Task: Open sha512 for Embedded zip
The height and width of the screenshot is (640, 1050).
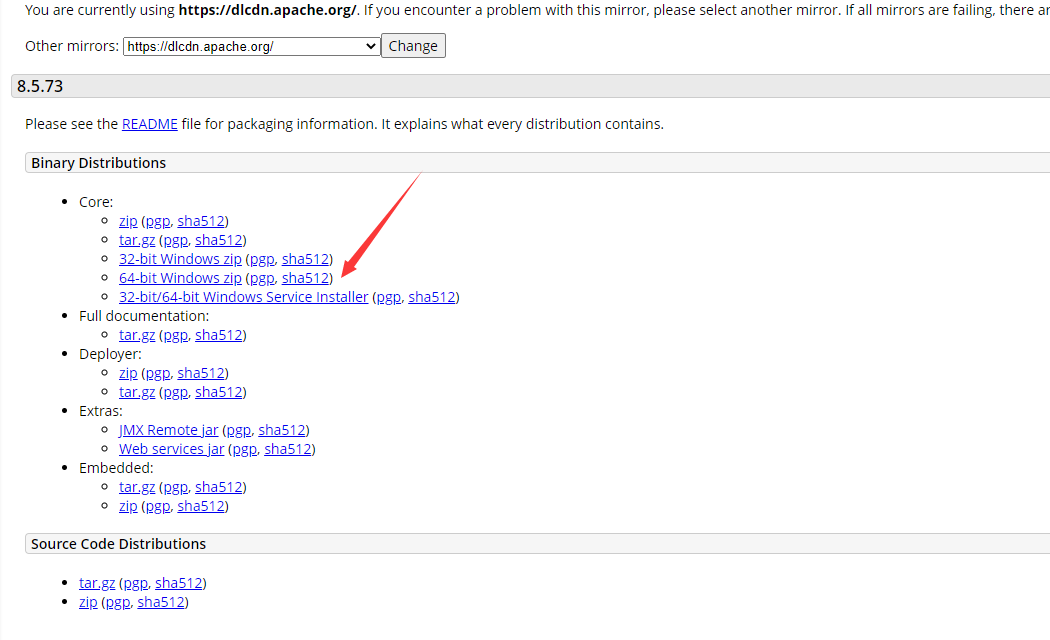Action: [201, 506]
